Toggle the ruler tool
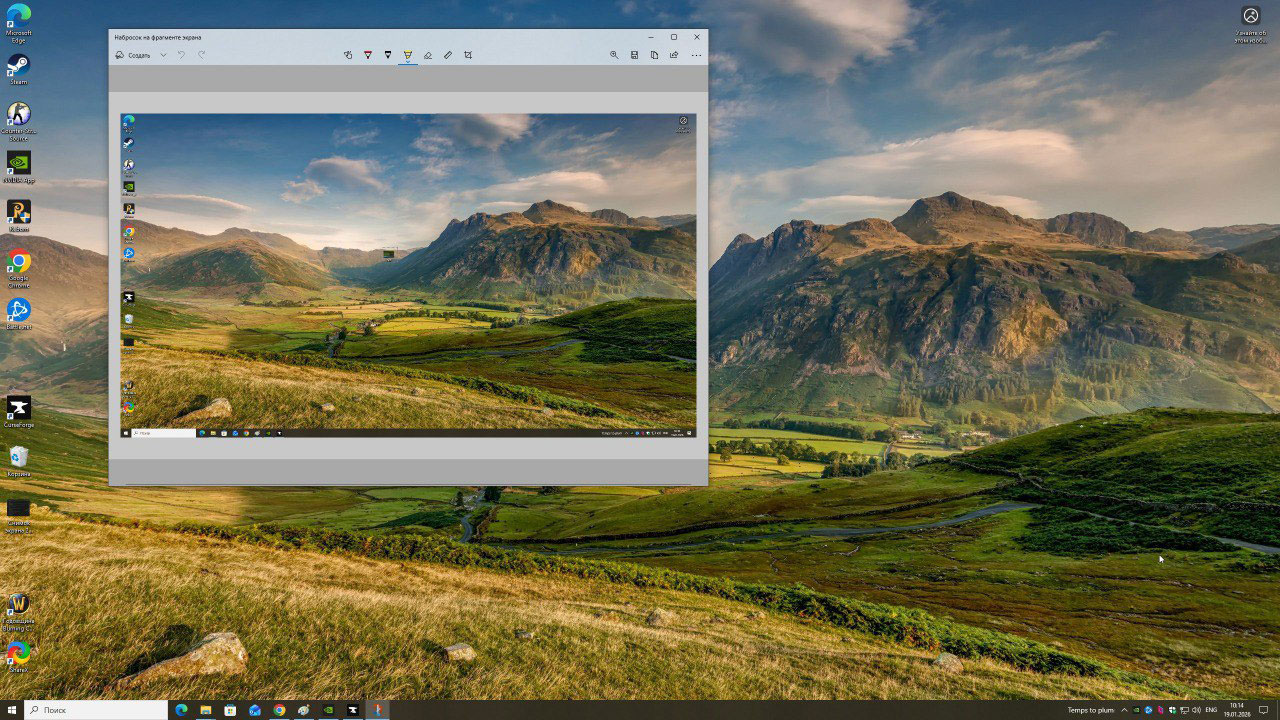Image resolution: width=1280 pixels, height=720 pixels. click(x=448, y=55)
